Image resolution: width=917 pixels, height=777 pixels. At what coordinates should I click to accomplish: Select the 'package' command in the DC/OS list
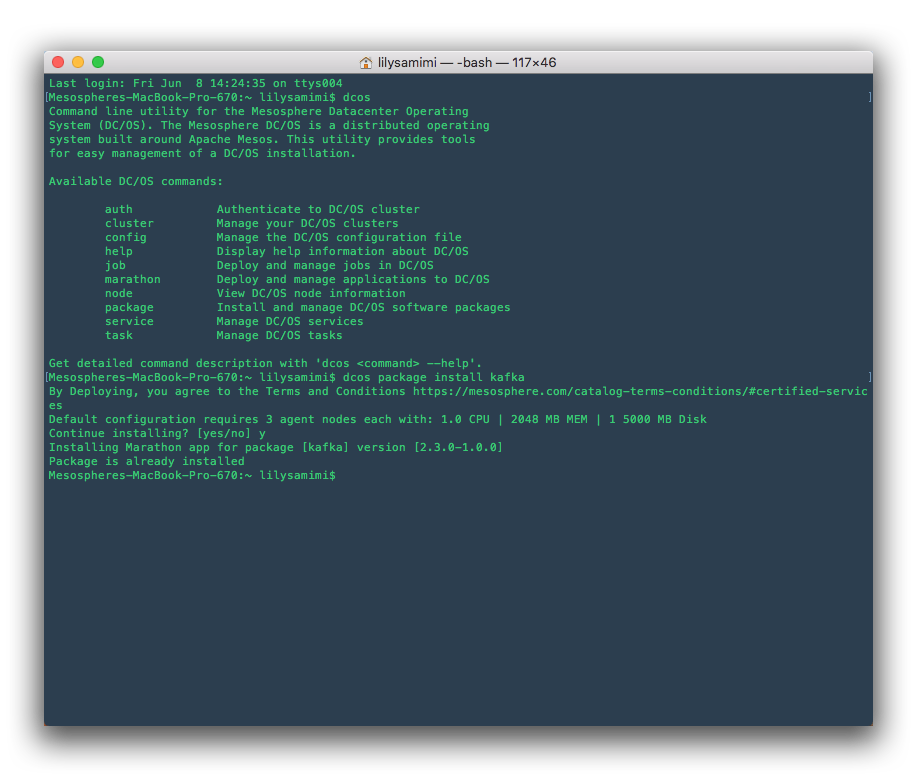click(x=129, y=307)
